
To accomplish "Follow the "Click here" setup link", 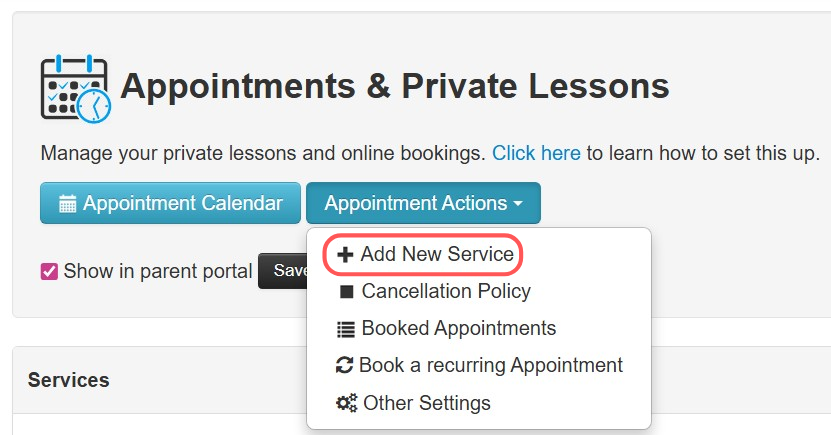I will 536,154.
